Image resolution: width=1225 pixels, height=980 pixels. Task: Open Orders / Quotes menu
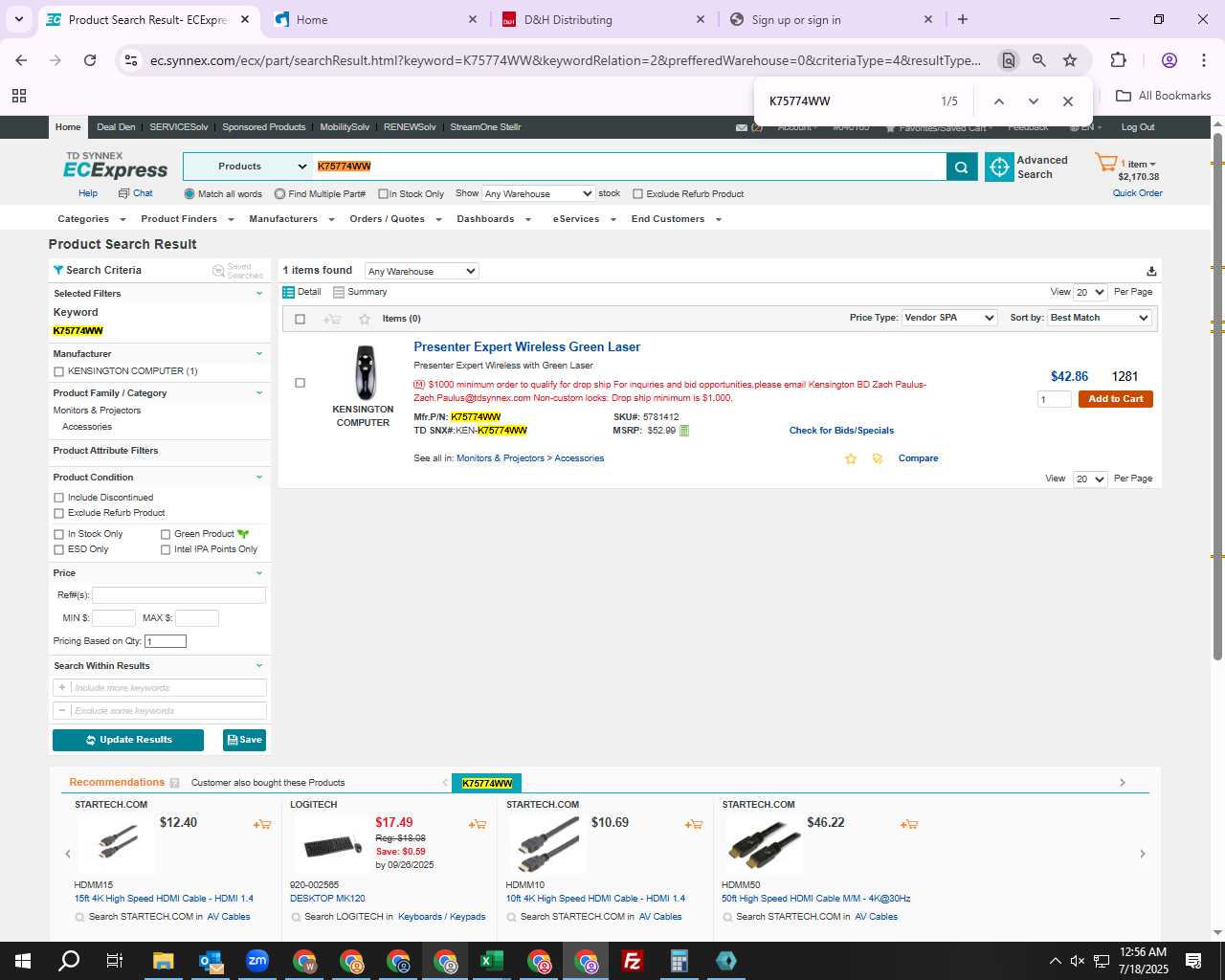pyautogui.click(x=395, y=219)
